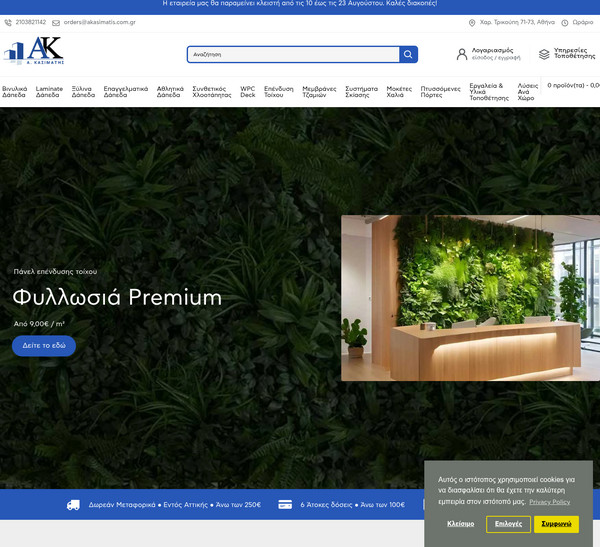Image resolution: width=600 pixels, height=547 pixels.
Task: Click Επιλογές in cookie banner
Action: click(x=508, y=524)
